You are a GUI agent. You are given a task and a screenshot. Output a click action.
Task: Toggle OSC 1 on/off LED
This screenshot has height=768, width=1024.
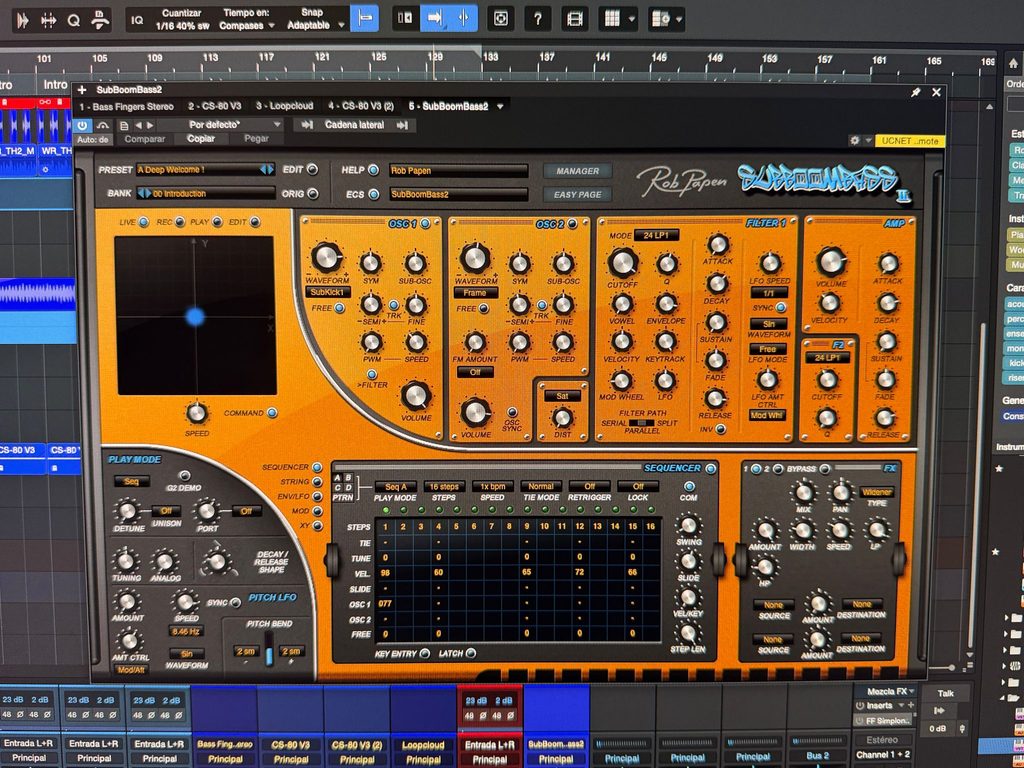pyautogui.click(x=426, y=224)
